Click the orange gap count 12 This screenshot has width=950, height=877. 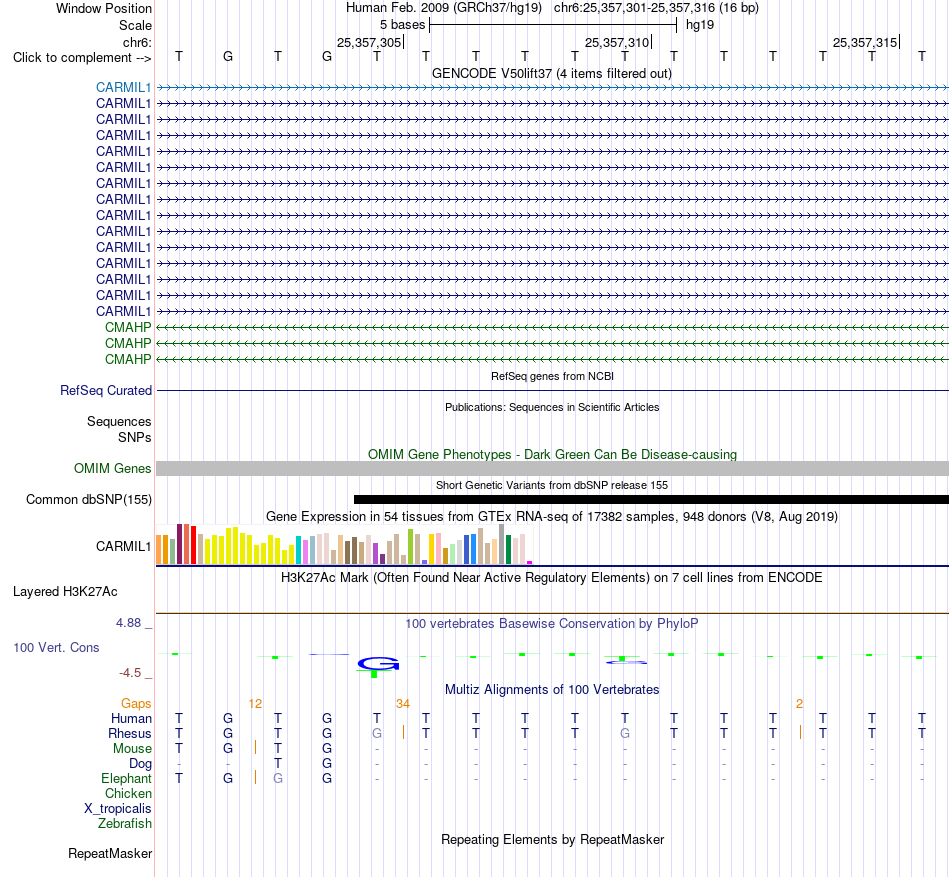click(255, 704)
